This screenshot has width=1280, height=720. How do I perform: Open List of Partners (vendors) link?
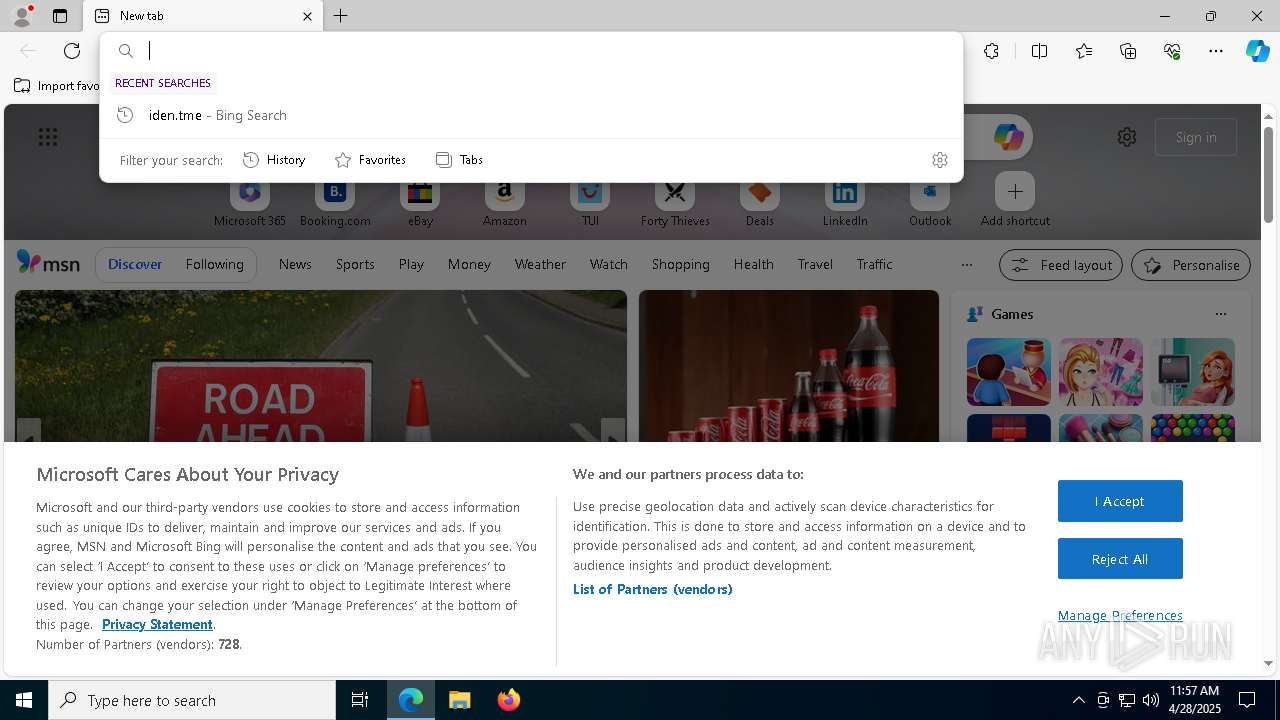[x=653, y=589]
